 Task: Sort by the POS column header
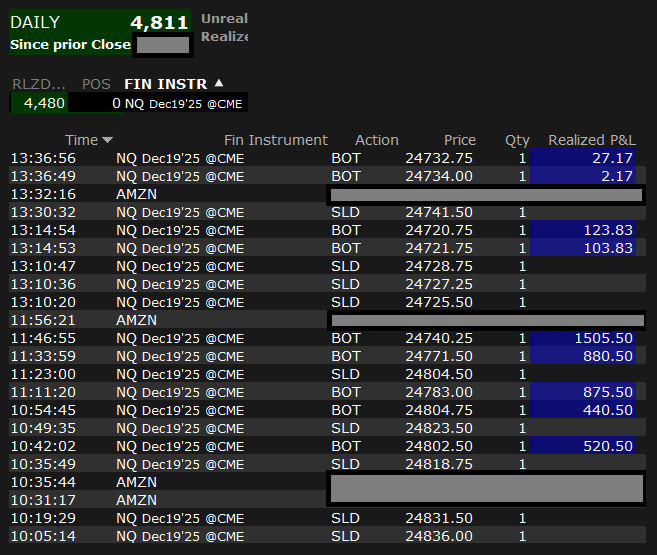tap(96, 84)
